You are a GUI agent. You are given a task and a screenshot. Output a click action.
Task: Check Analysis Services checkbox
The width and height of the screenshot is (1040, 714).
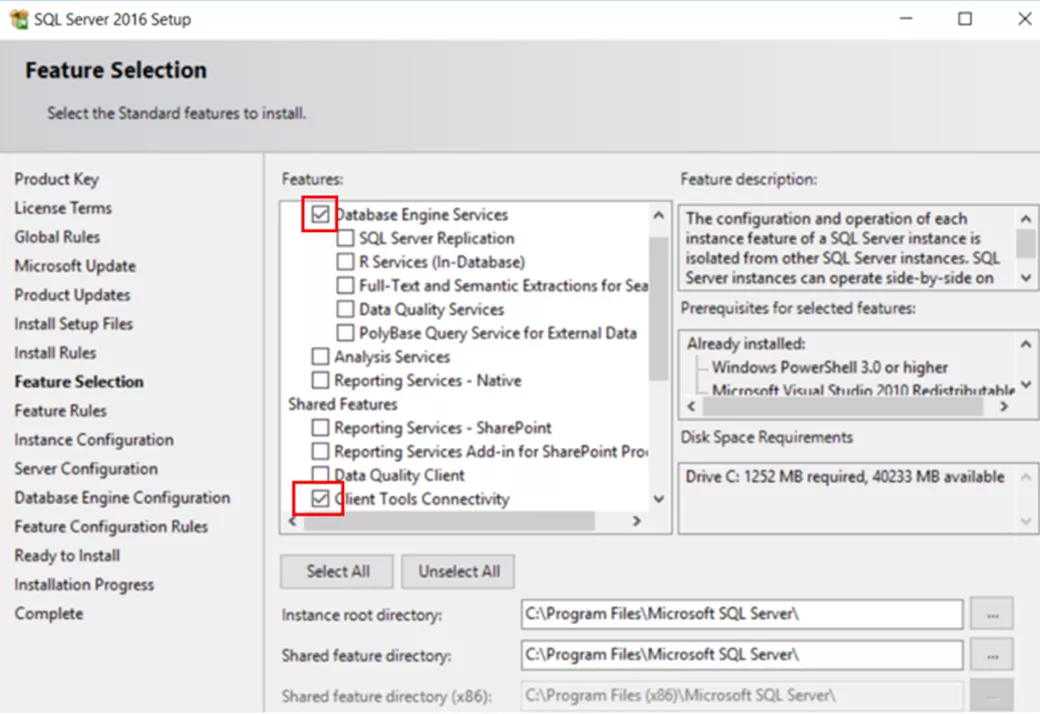pyautogui.click(x=320, y=356)
